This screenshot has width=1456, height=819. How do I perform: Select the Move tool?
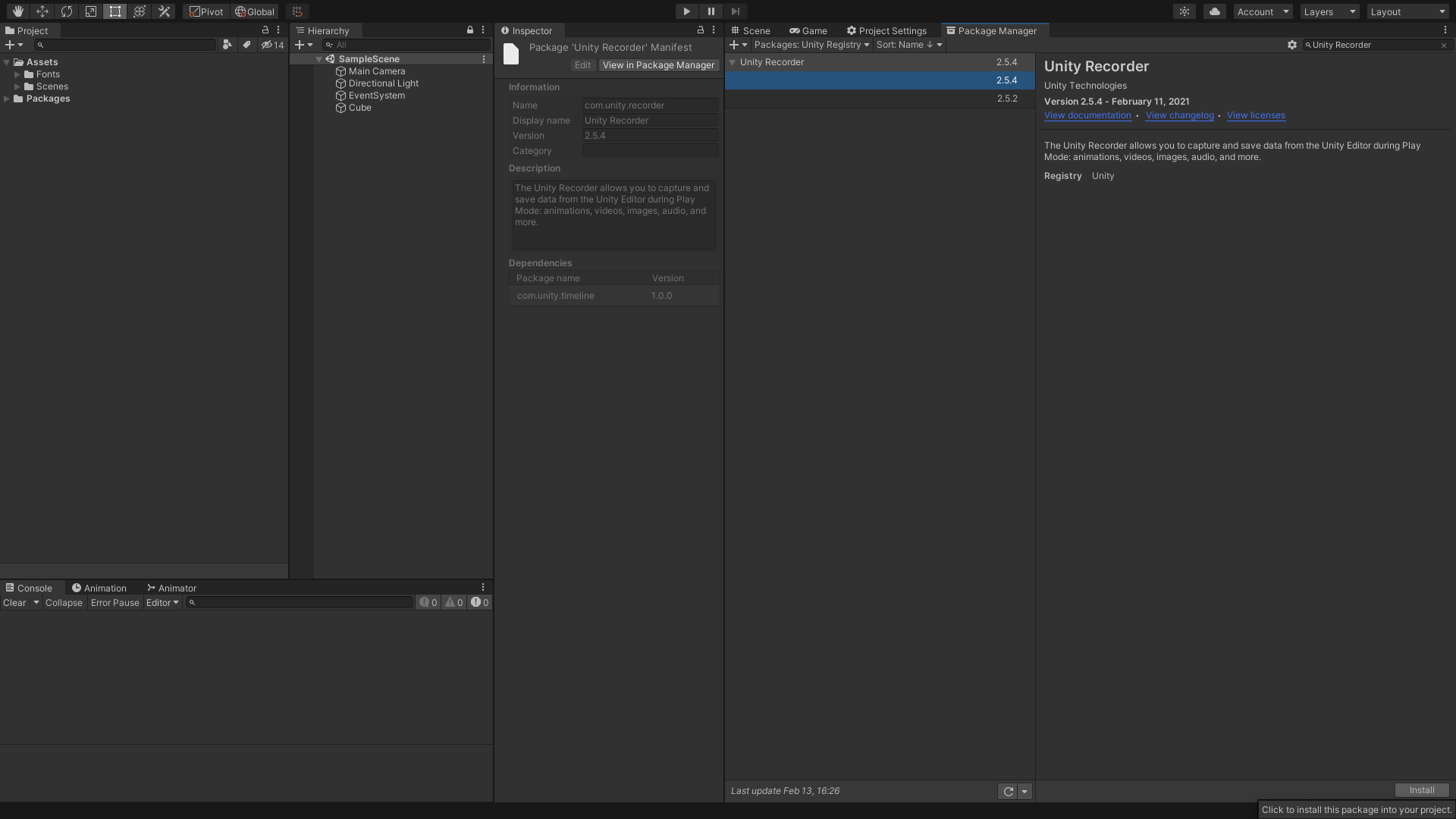[42, 11]
